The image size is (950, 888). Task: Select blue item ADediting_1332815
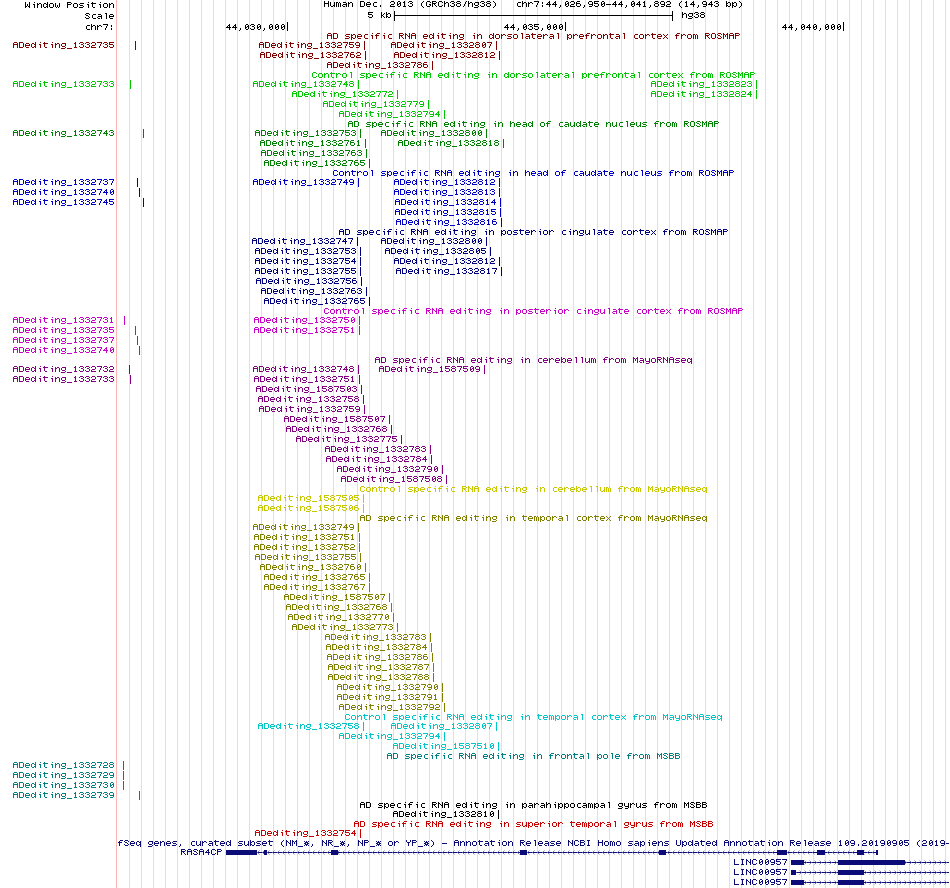[445, 213]
